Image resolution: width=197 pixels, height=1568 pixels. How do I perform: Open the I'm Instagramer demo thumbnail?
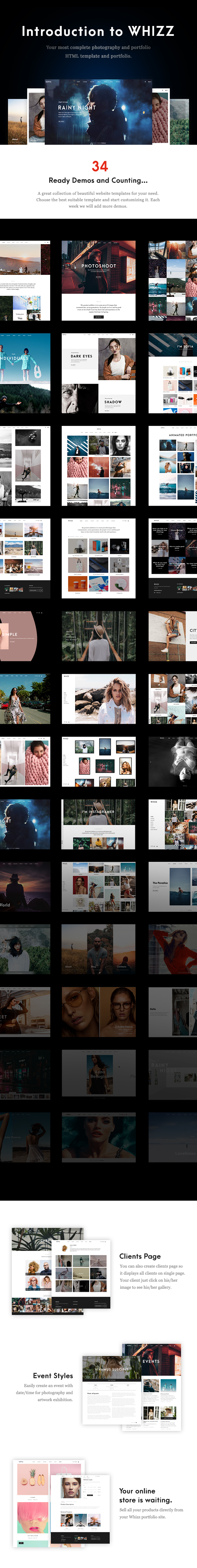(98, 824)
